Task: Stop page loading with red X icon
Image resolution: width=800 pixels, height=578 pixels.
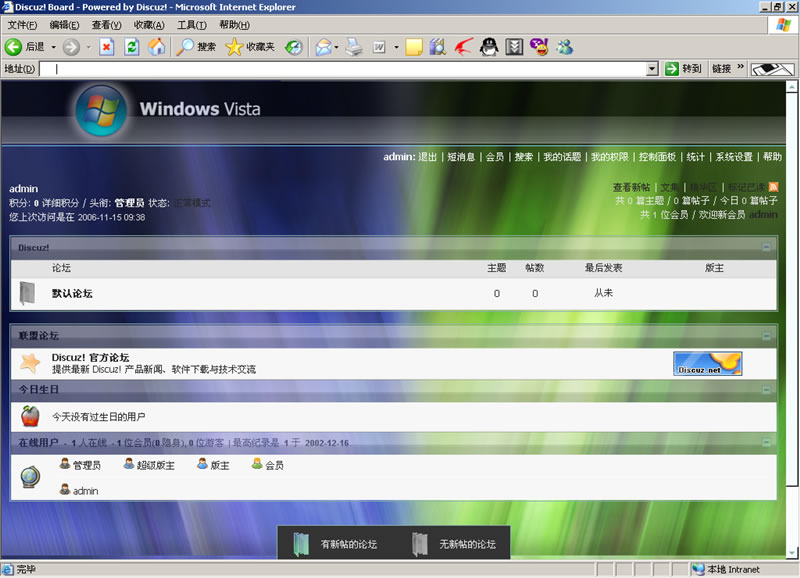Action: [106, 47]
